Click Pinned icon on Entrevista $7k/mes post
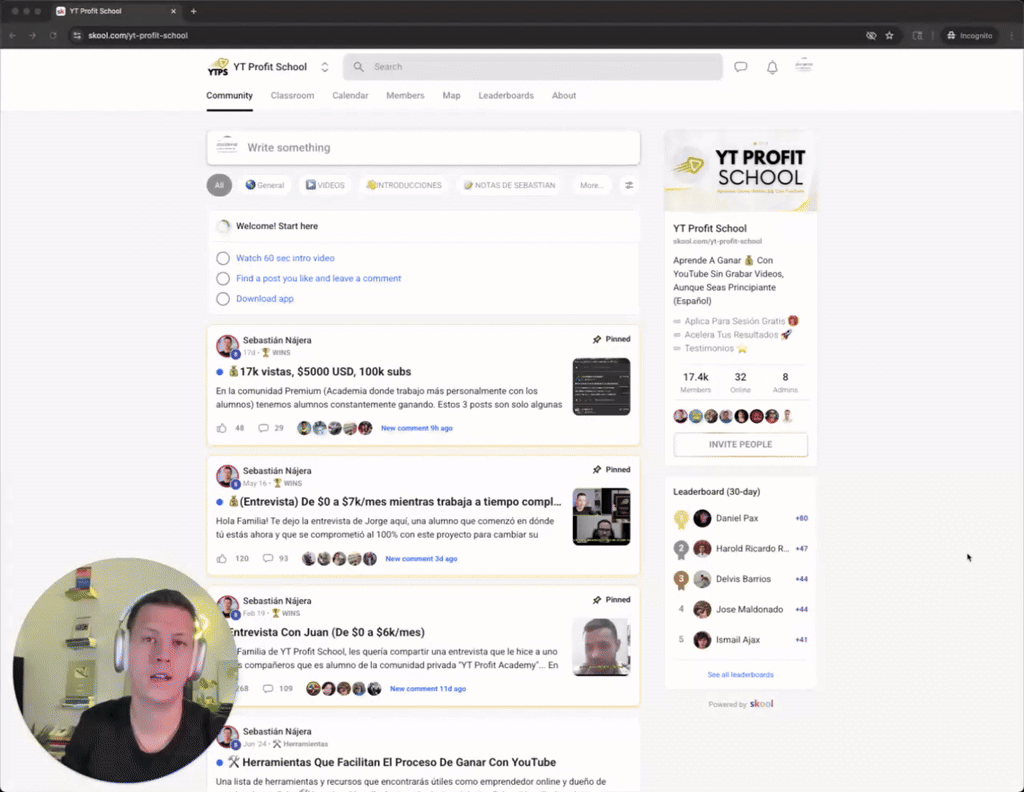Image resolution: width=1024 pixels, height=792 pixels. tap(596, 469)
